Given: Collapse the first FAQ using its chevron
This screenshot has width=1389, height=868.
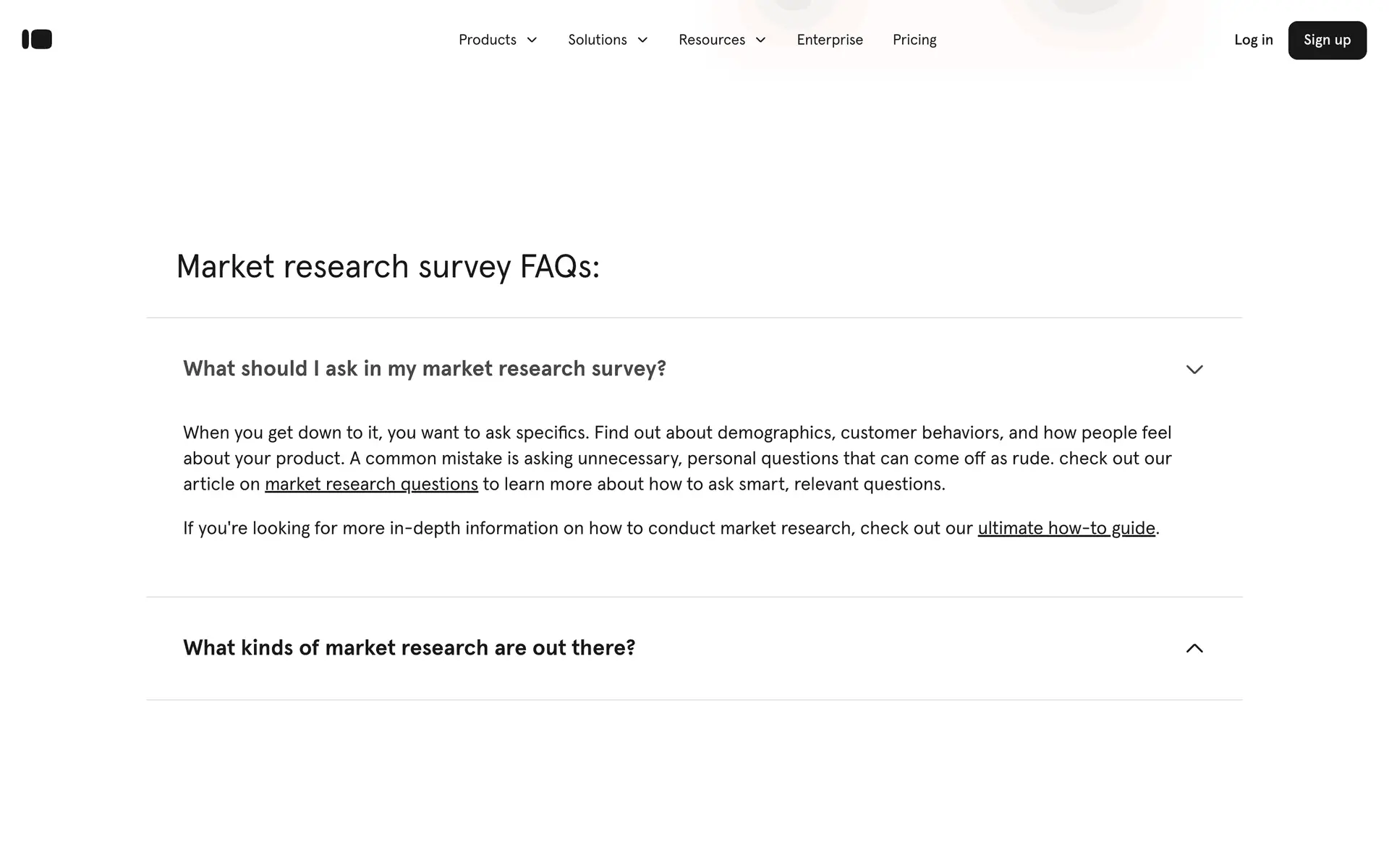Looking at the screenshot, I should click(x=1194, y=370).
